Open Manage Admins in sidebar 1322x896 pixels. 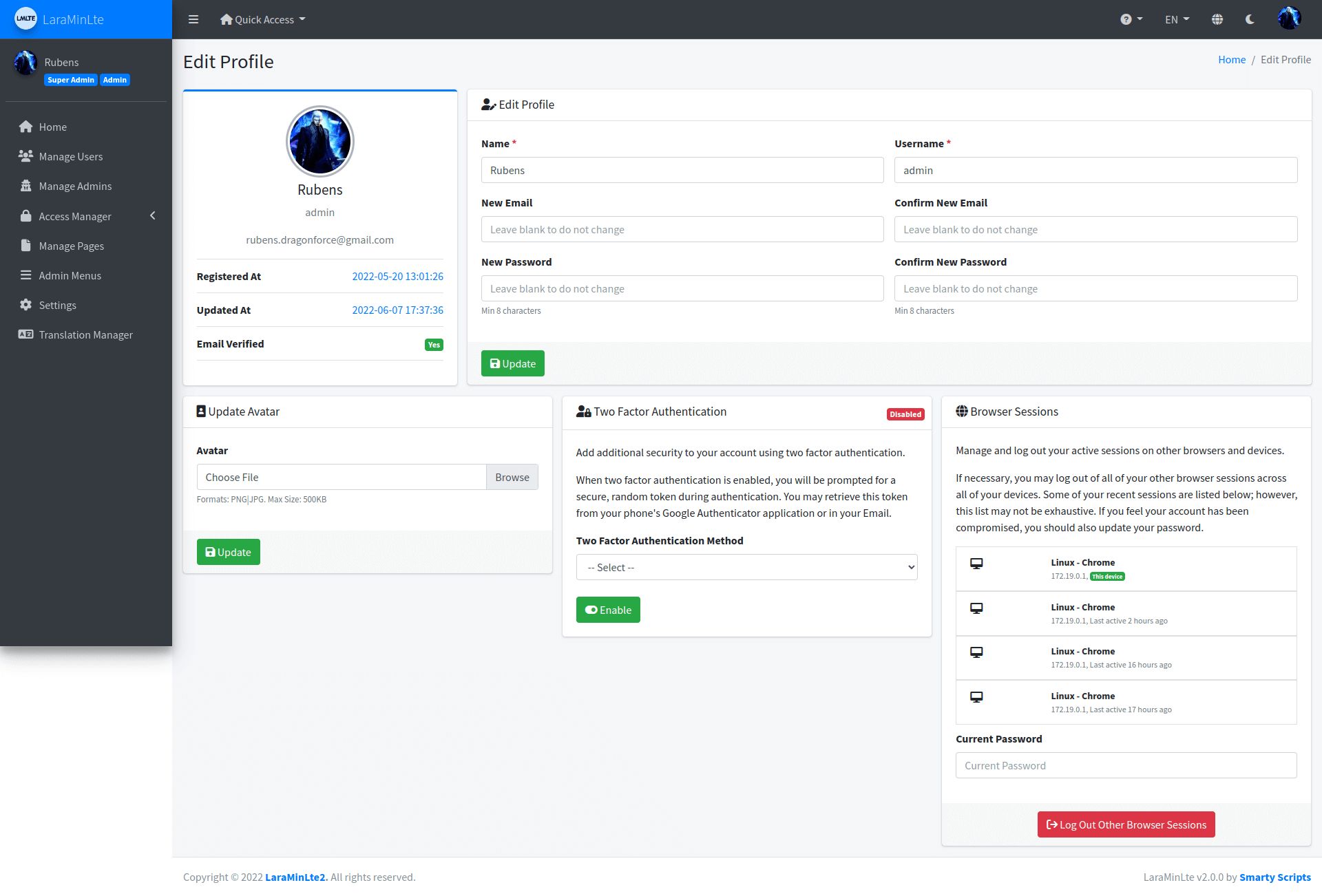coord(74,186)
